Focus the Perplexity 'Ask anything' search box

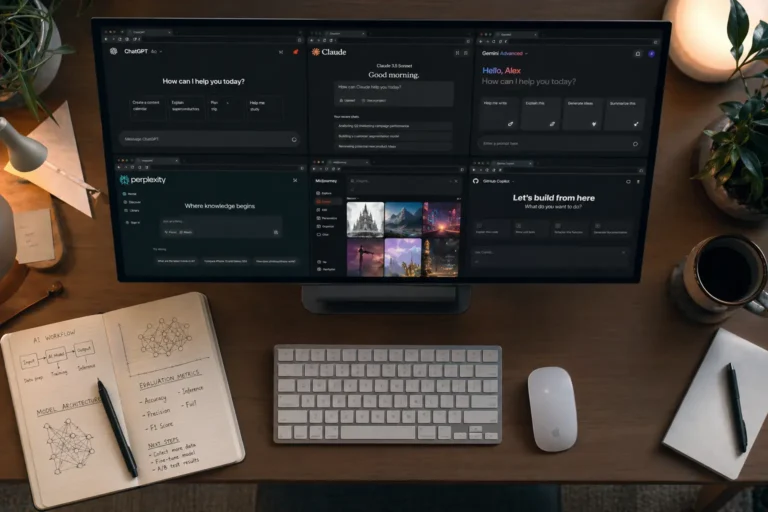(x=221, y=227)
